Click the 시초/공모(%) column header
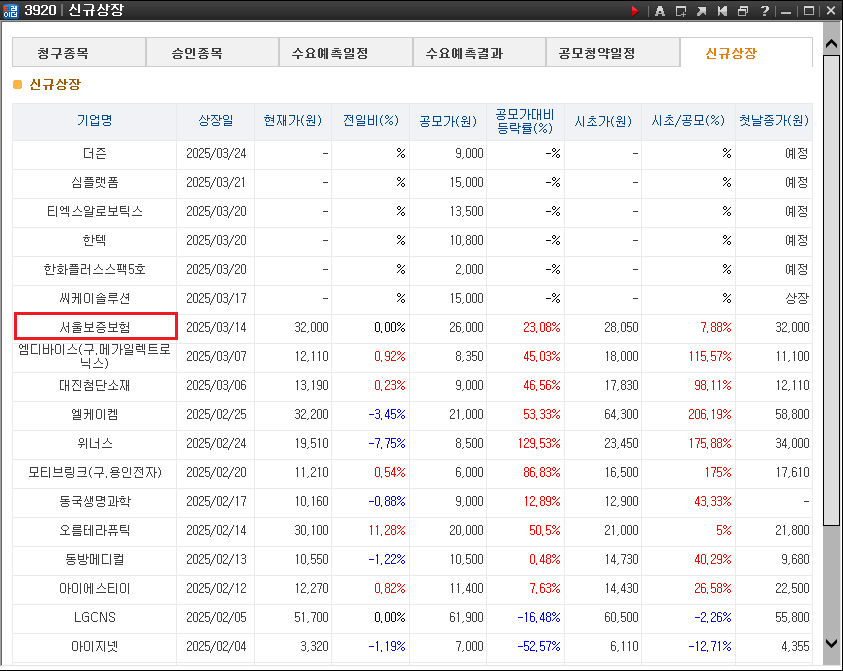This screenshot has height=671, width=843. [x=688, y=121]
